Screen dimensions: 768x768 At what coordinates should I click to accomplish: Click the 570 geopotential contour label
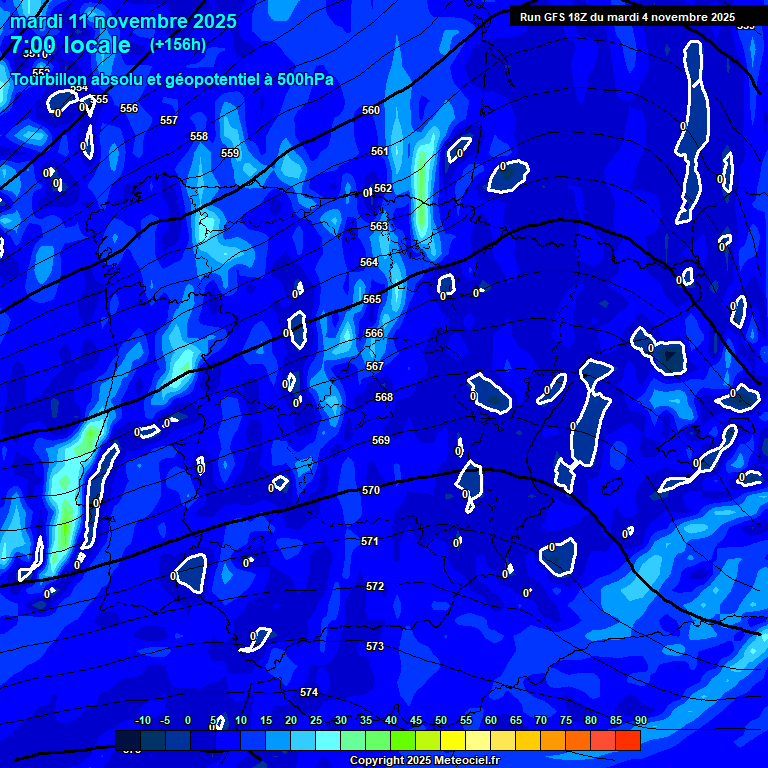(371, 491)
